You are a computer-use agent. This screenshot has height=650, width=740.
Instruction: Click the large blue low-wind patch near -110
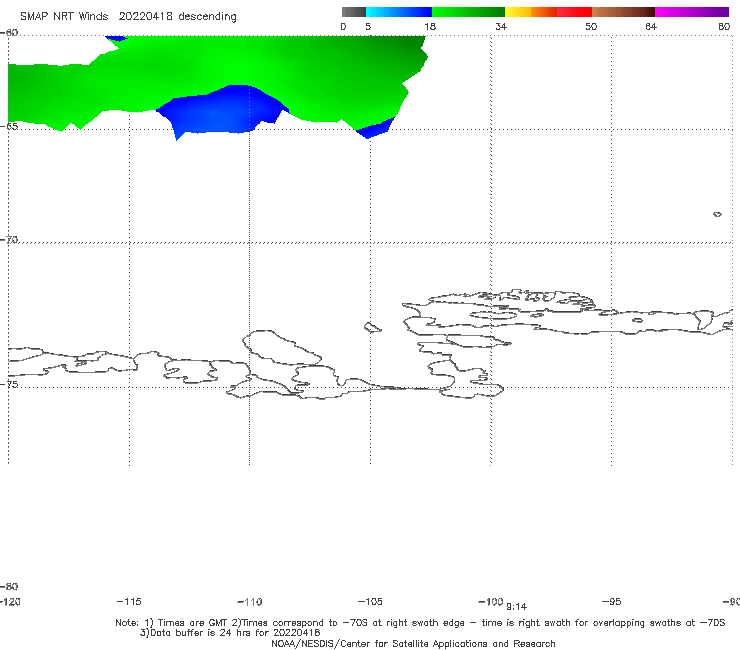click(222, 111)
